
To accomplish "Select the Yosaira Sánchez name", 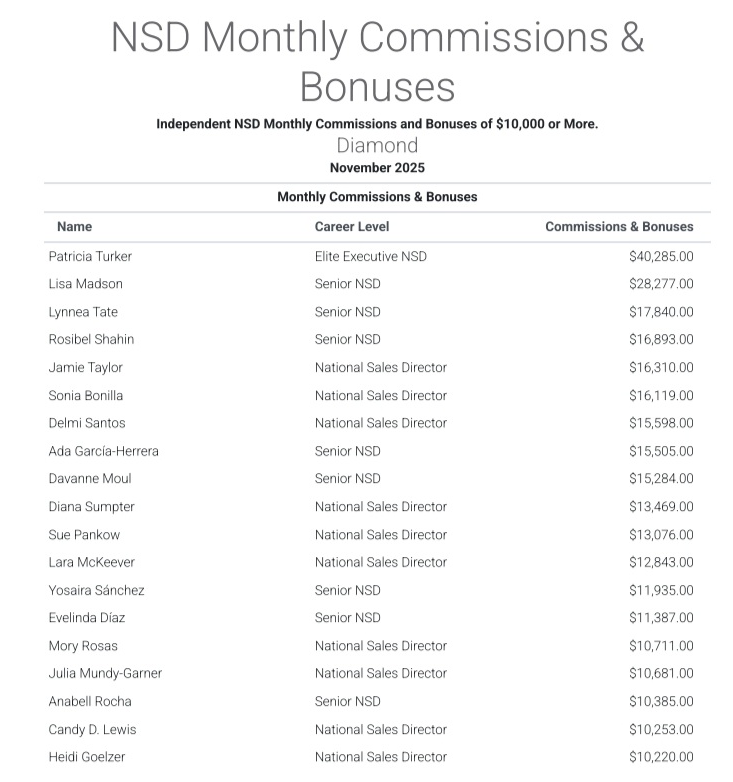I will click(x=96, y=590).
